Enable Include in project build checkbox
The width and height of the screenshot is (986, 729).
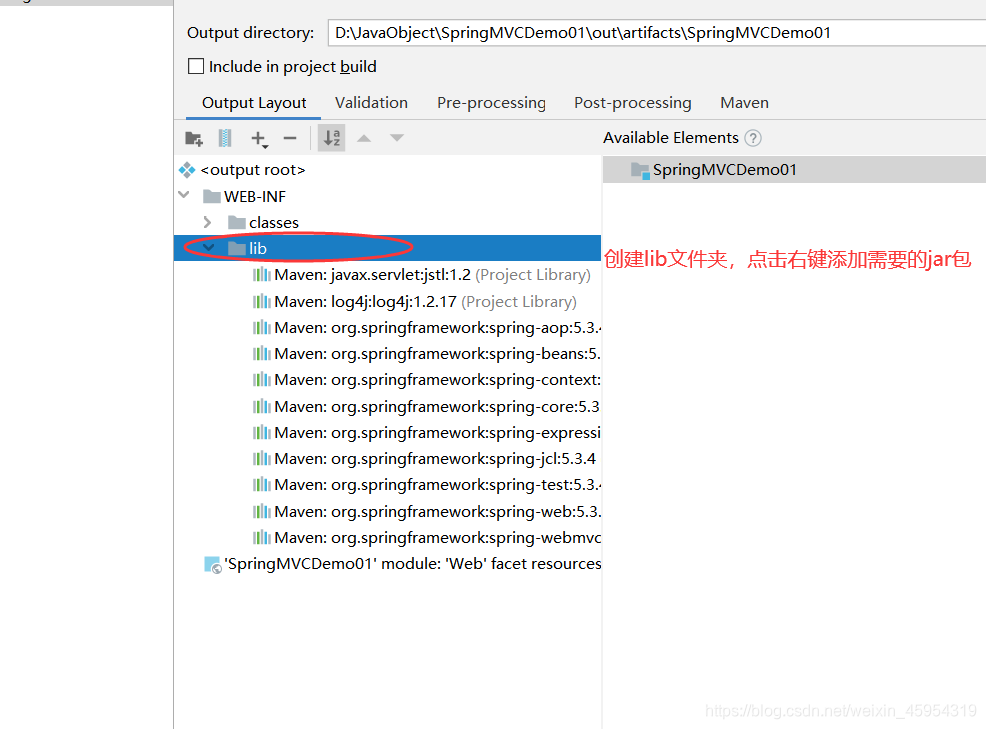pos(196,66)
